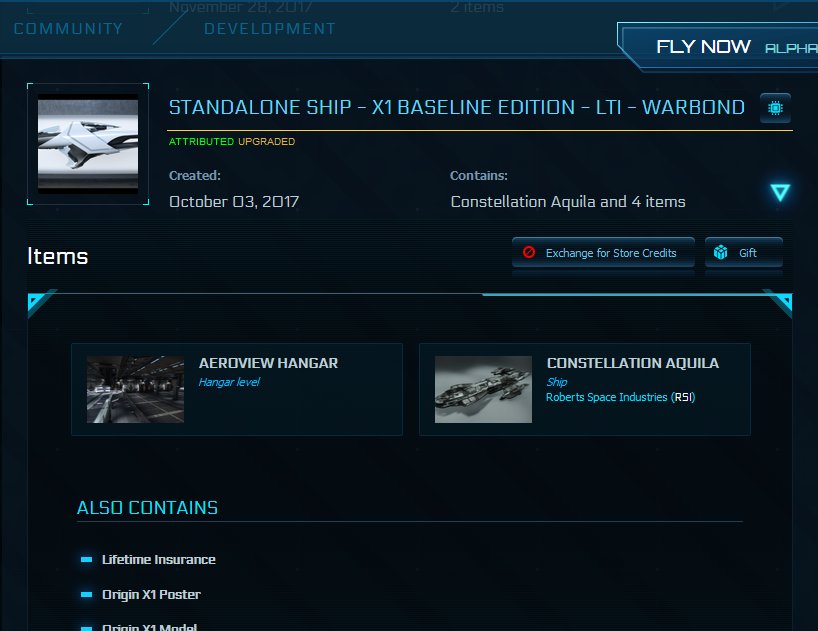This screenshot has width=818, height=631.
Task: Select the Aeroview Hangar item heading
Action: 268,363
